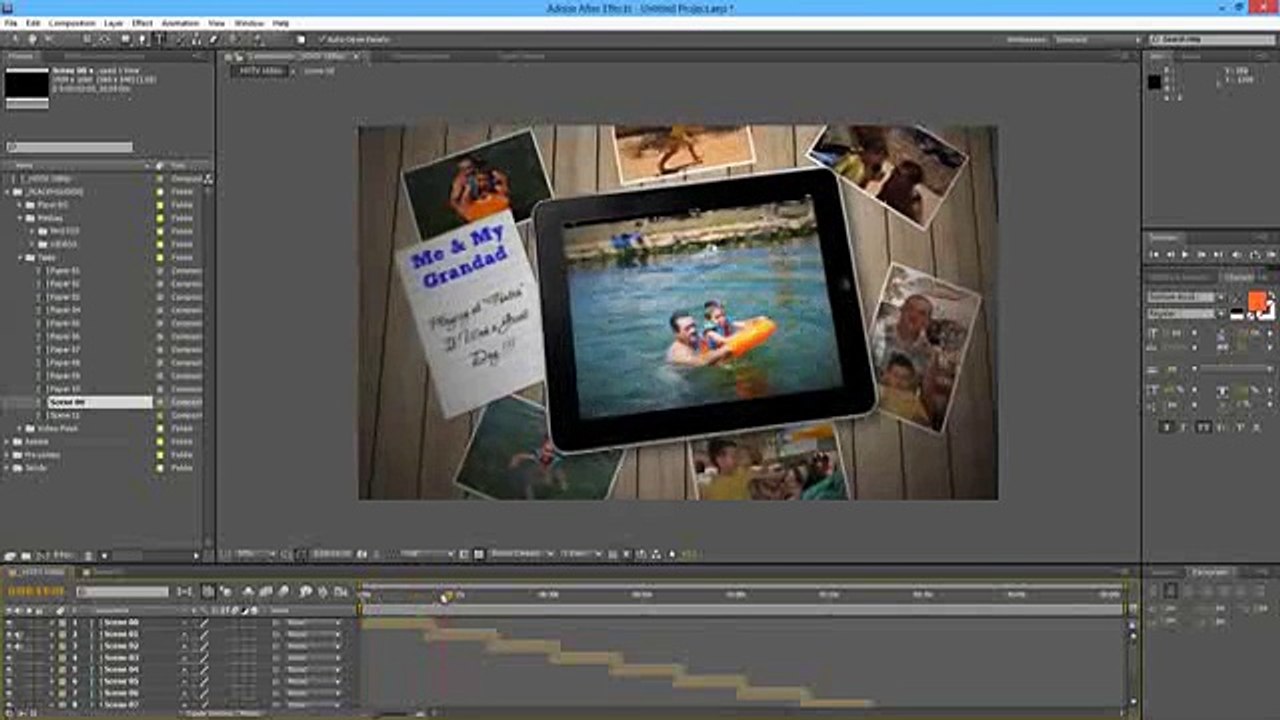1280x720 pixels.
Task: Select the Eraser tool
Action: click(x=213, y=39)
